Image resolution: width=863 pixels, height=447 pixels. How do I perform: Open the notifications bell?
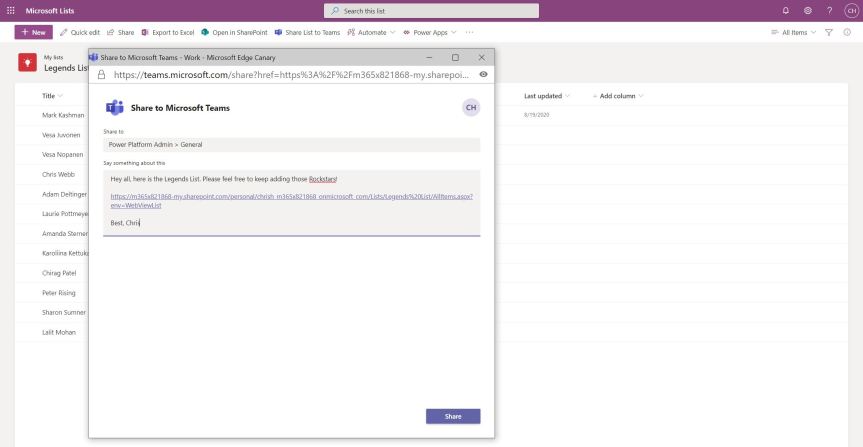pos(785,10)
